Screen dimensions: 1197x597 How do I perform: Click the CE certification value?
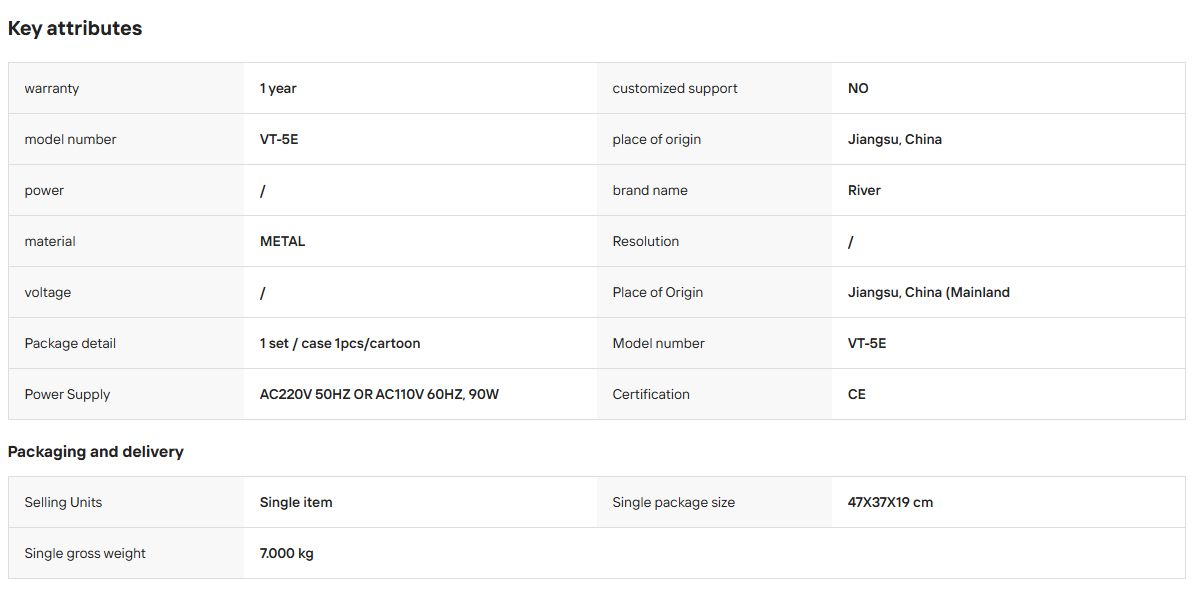pyautogui.click(x=857, y=395)
